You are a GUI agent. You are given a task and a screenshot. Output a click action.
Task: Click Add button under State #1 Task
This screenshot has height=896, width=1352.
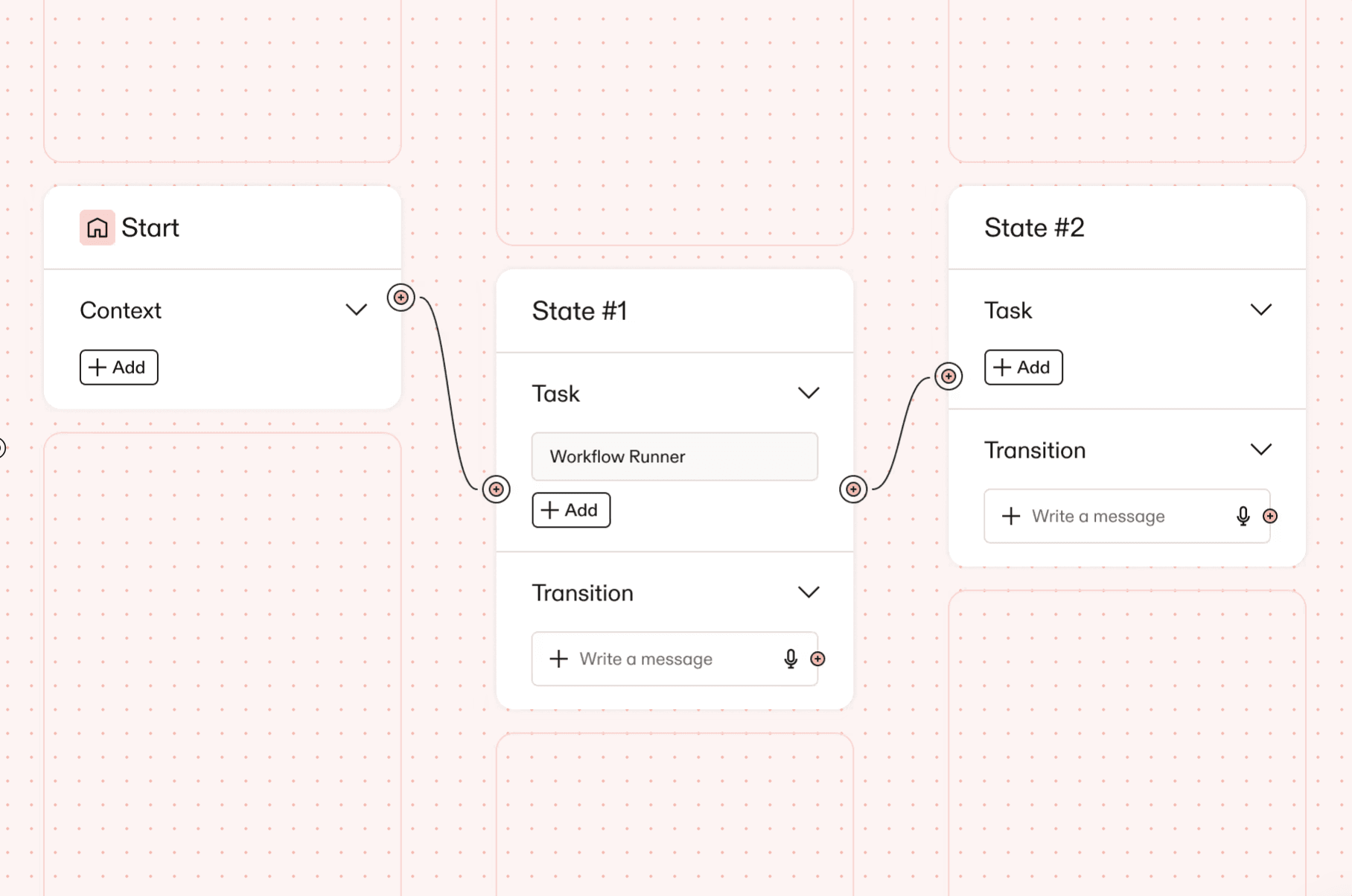click(571, 510)
